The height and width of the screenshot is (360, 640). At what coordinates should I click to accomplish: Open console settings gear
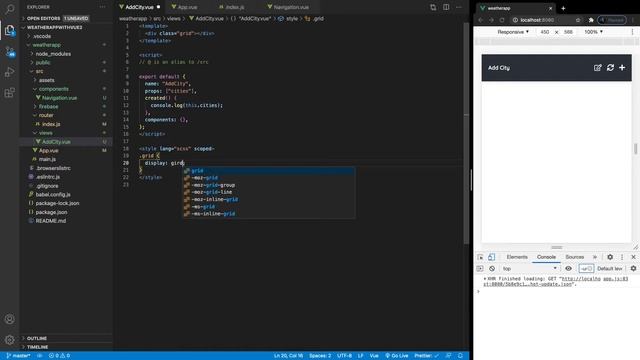coord(633,269)
